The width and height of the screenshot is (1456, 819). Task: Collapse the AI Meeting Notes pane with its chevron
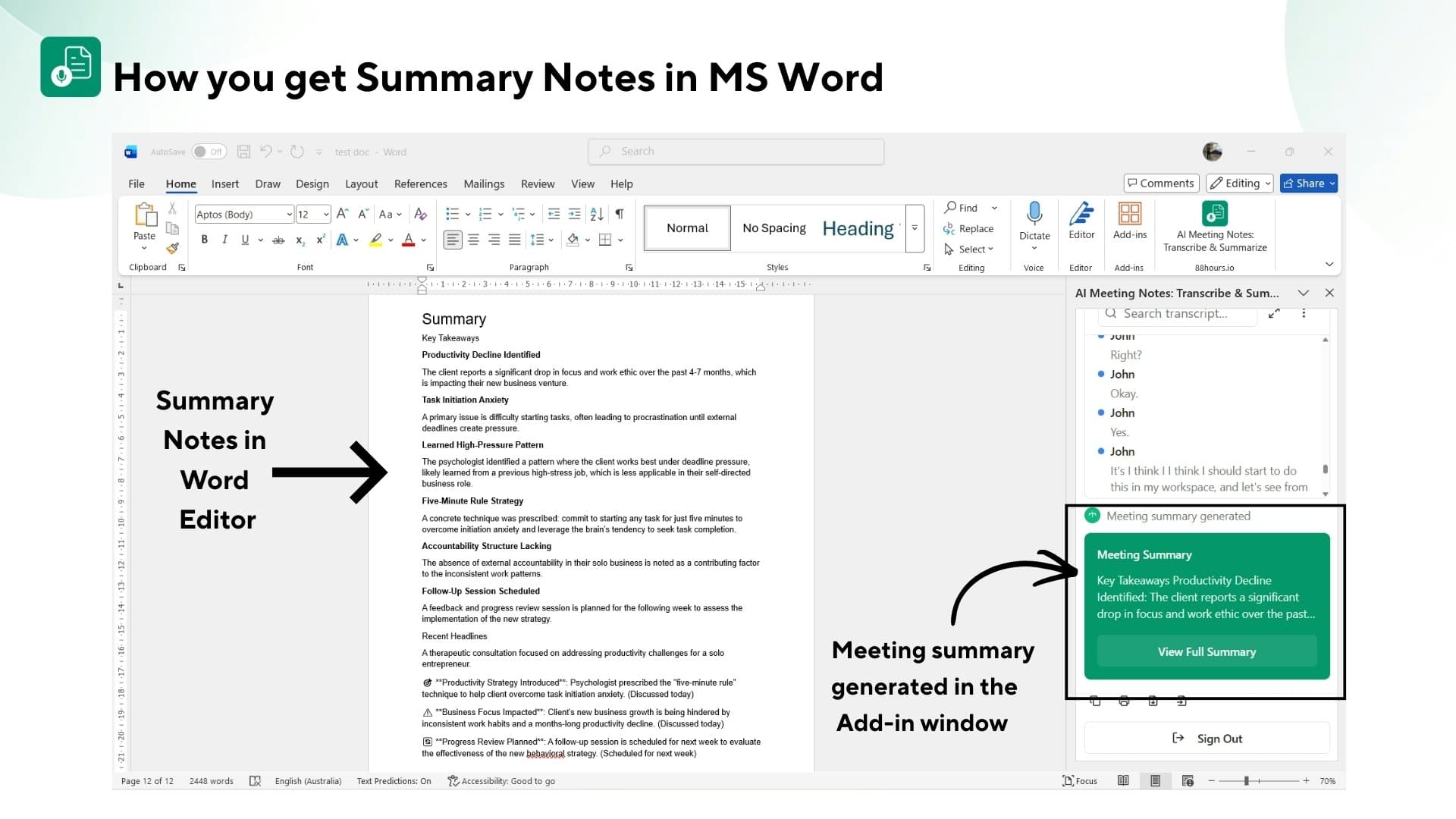pos(1304,293)
